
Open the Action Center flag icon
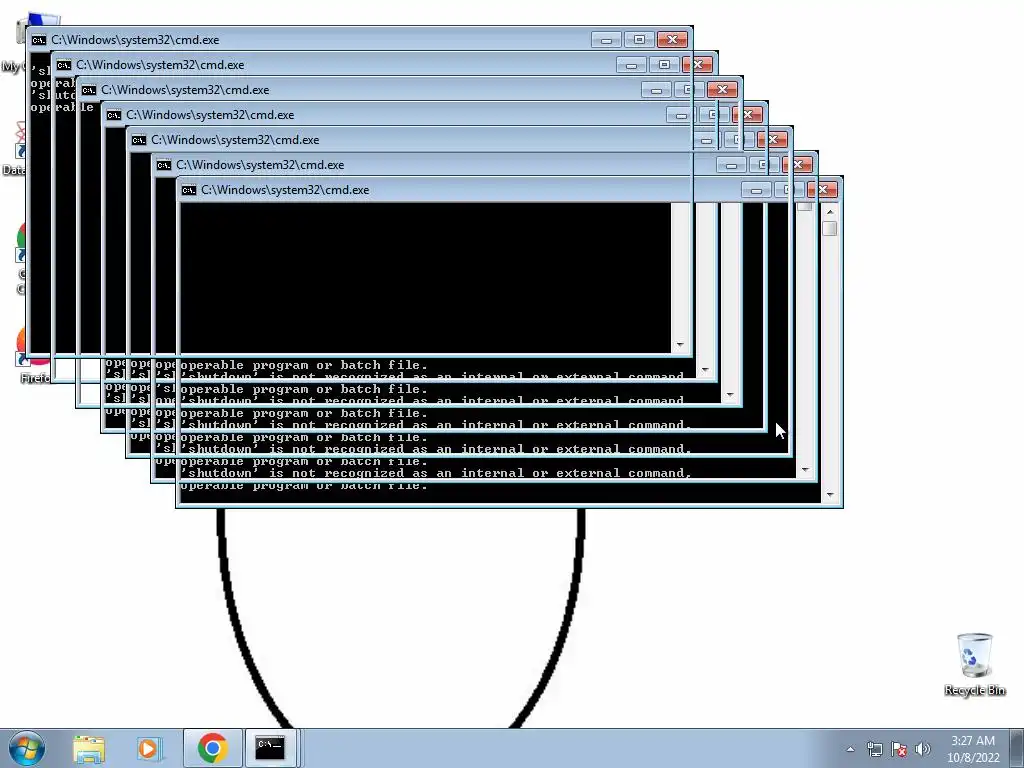click(x=899, y=749)
